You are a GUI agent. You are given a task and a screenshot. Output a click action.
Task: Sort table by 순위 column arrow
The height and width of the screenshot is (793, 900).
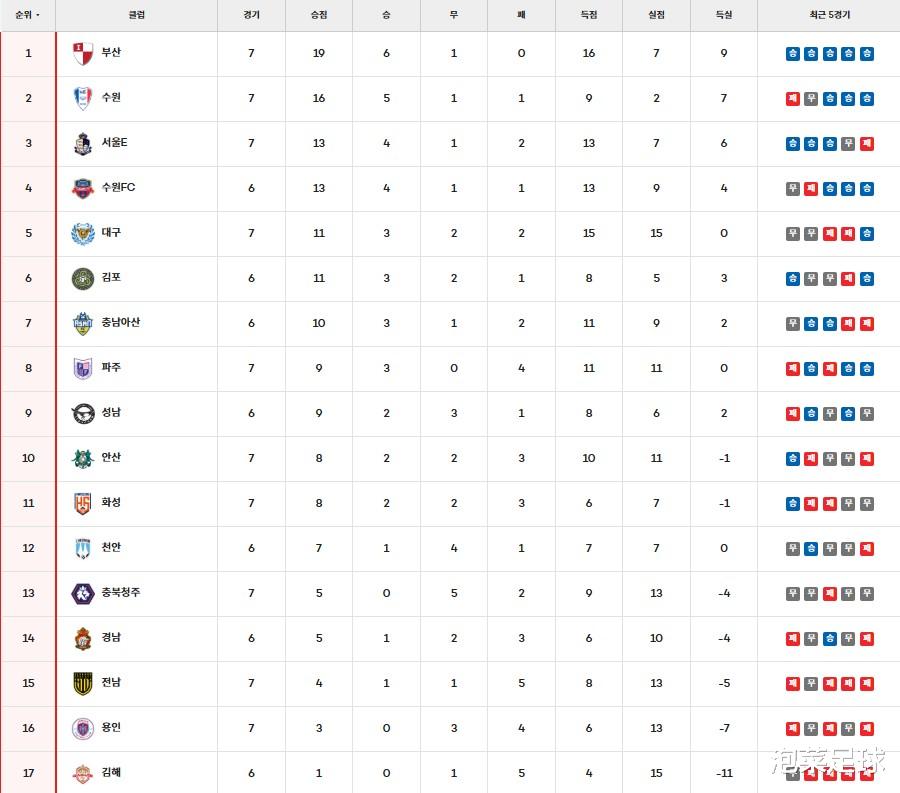39,16
